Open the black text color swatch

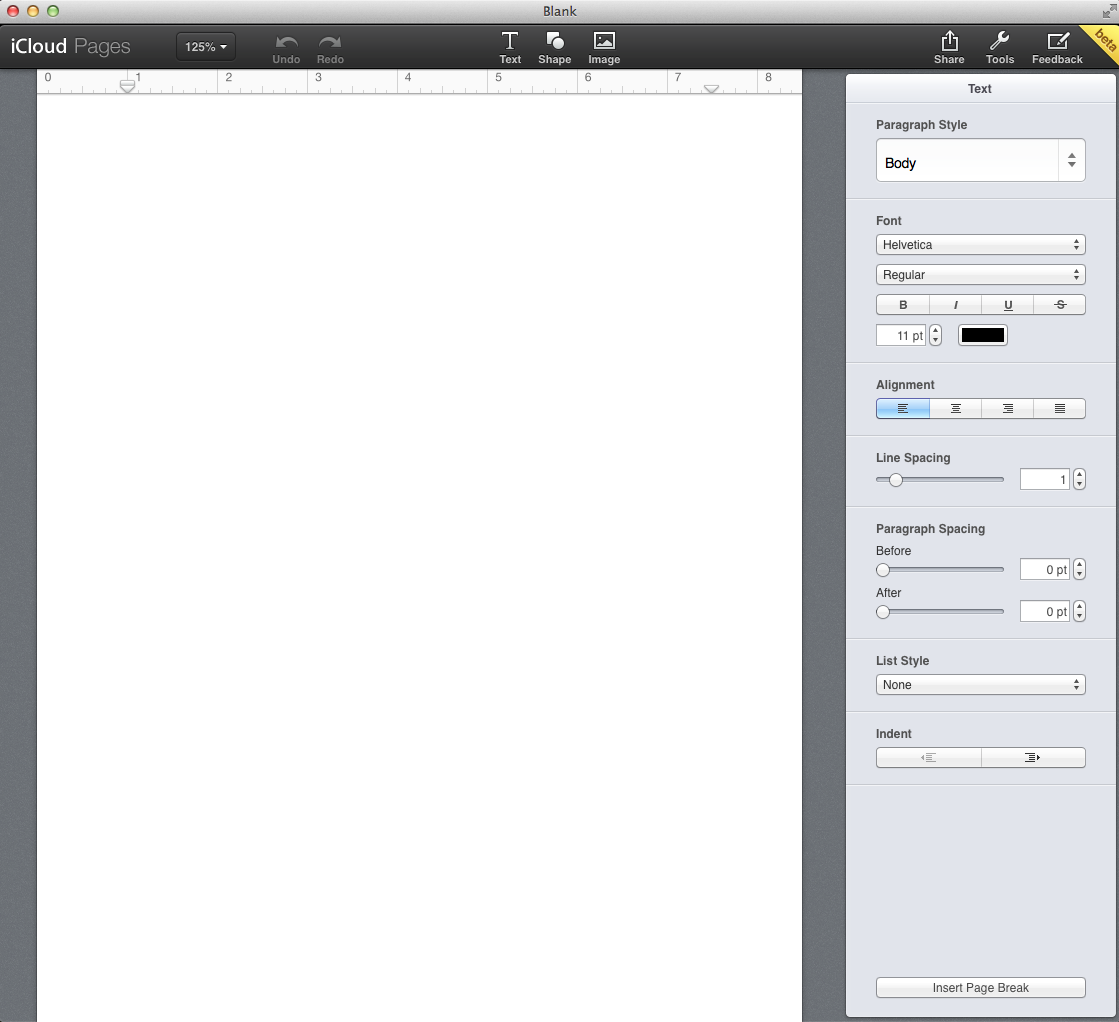(983, 335)
